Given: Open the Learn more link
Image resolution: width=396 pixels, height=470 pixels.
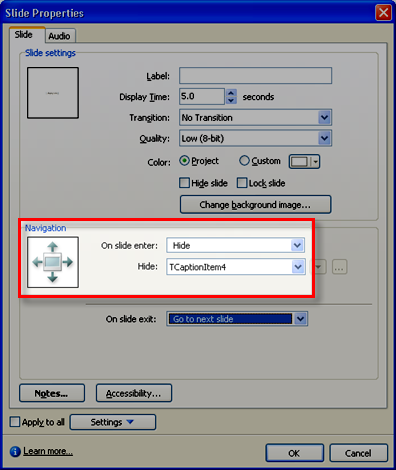Looking at the screenshot, I should coord(48,451).
